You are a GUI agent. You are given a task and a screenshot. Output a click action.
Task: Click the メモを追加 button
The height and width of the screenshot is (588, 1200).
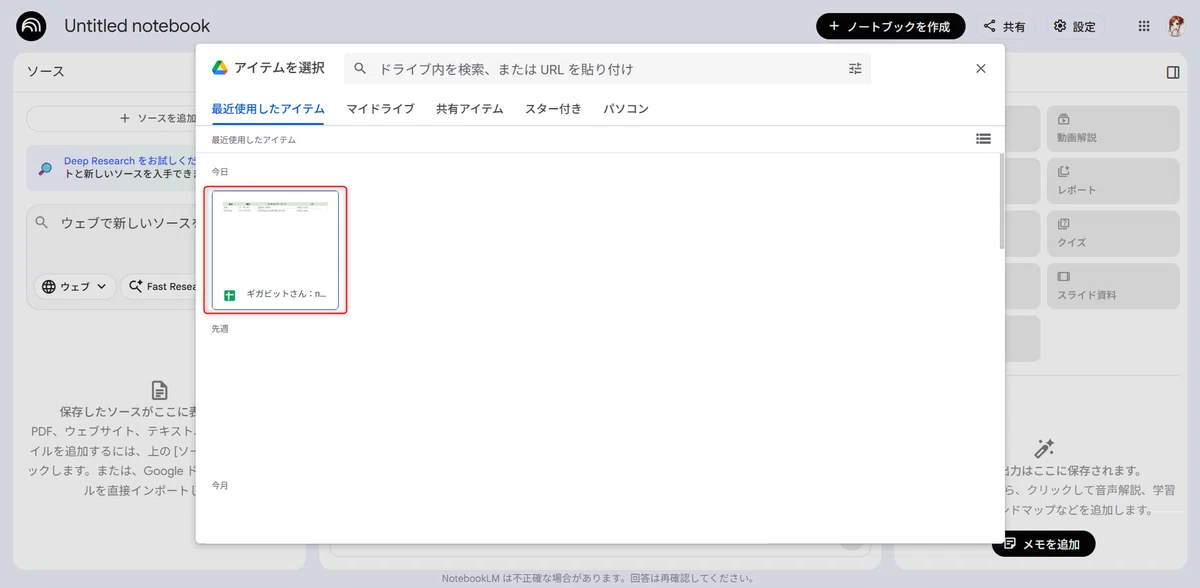pyautogui.click(x=1043, y=544)
